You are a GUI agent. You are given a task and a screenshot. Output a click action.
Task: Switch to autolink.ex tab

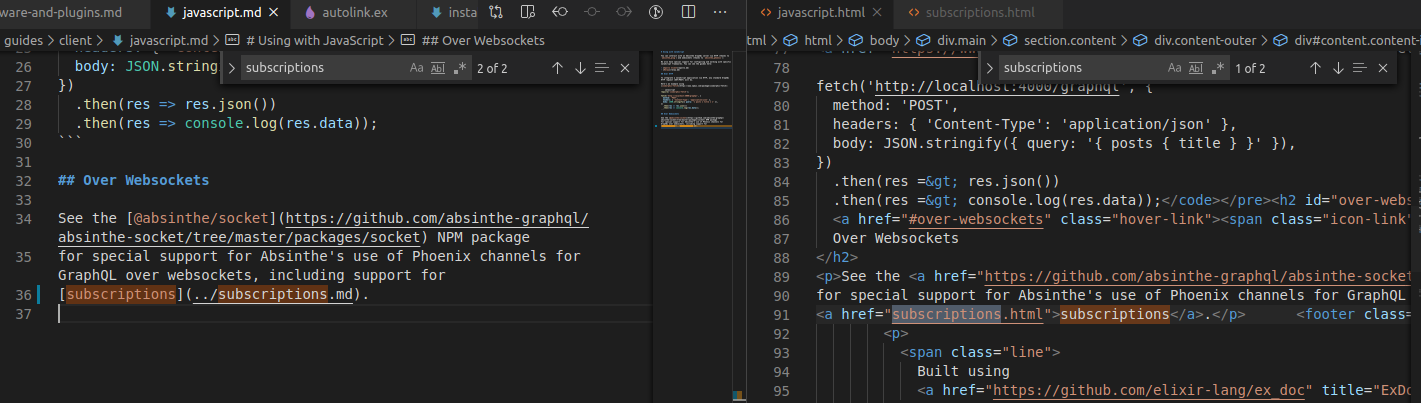coord(354,13)
